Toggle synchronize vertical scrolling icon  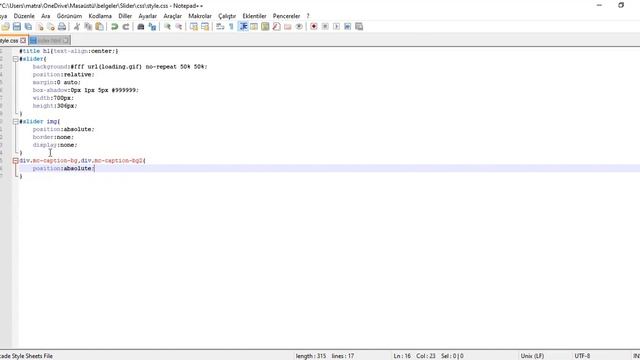(x=194, y=27)
